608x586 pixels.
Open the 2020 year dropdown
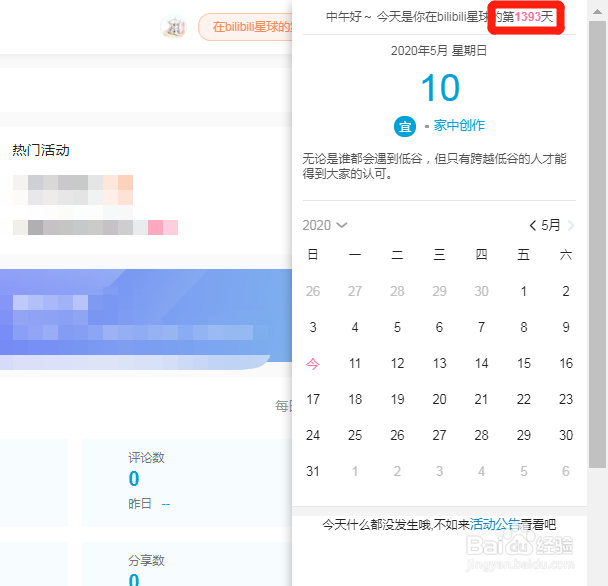tap(325, 225)
